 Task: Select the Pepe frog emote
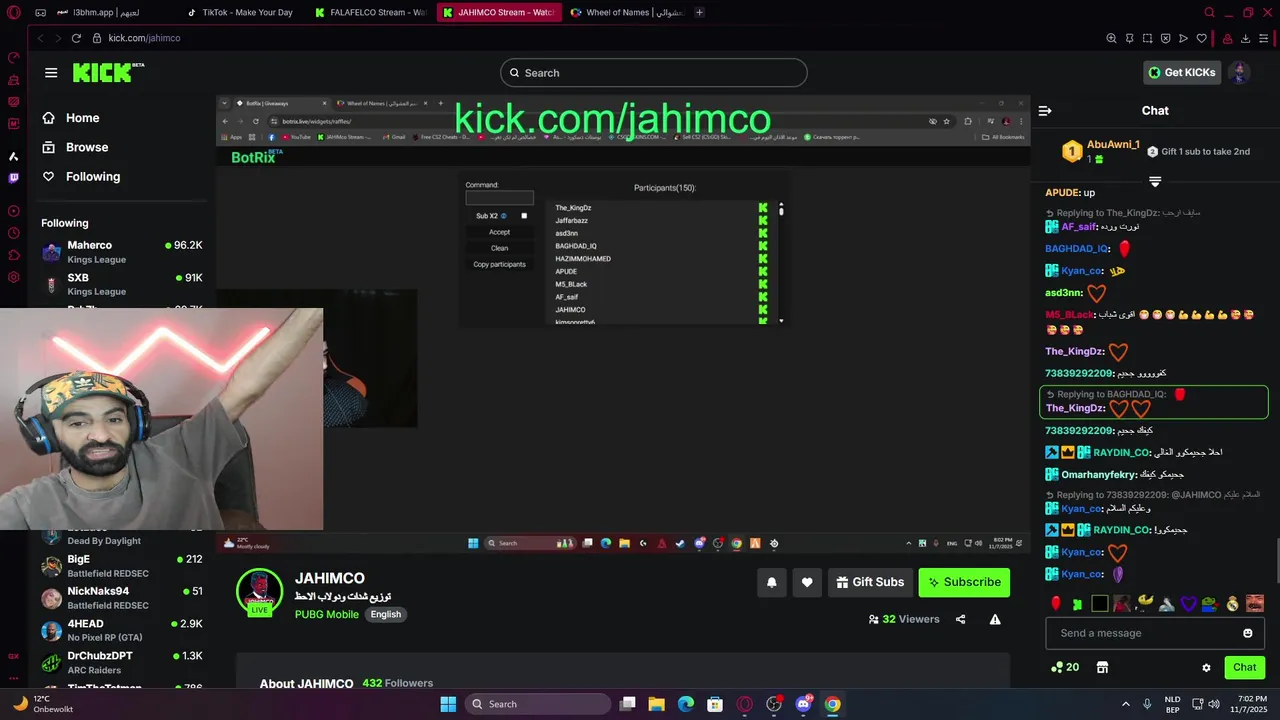[1210, 603]
